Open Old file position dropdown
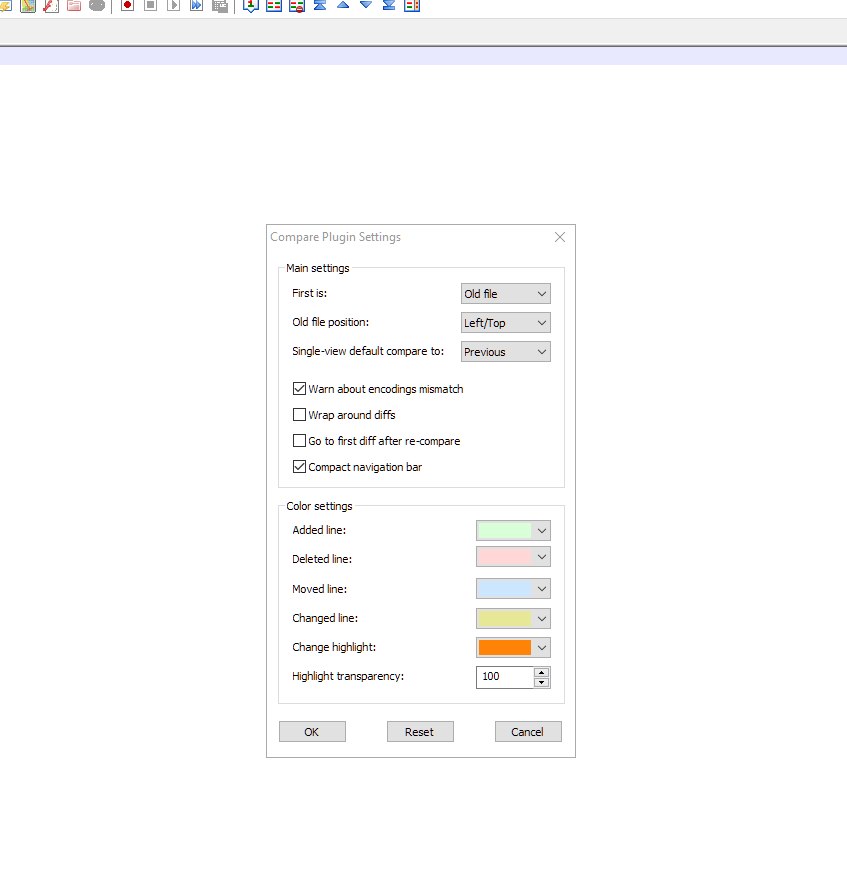The height and width of the screenshot is (885, 847). (506, 323)
